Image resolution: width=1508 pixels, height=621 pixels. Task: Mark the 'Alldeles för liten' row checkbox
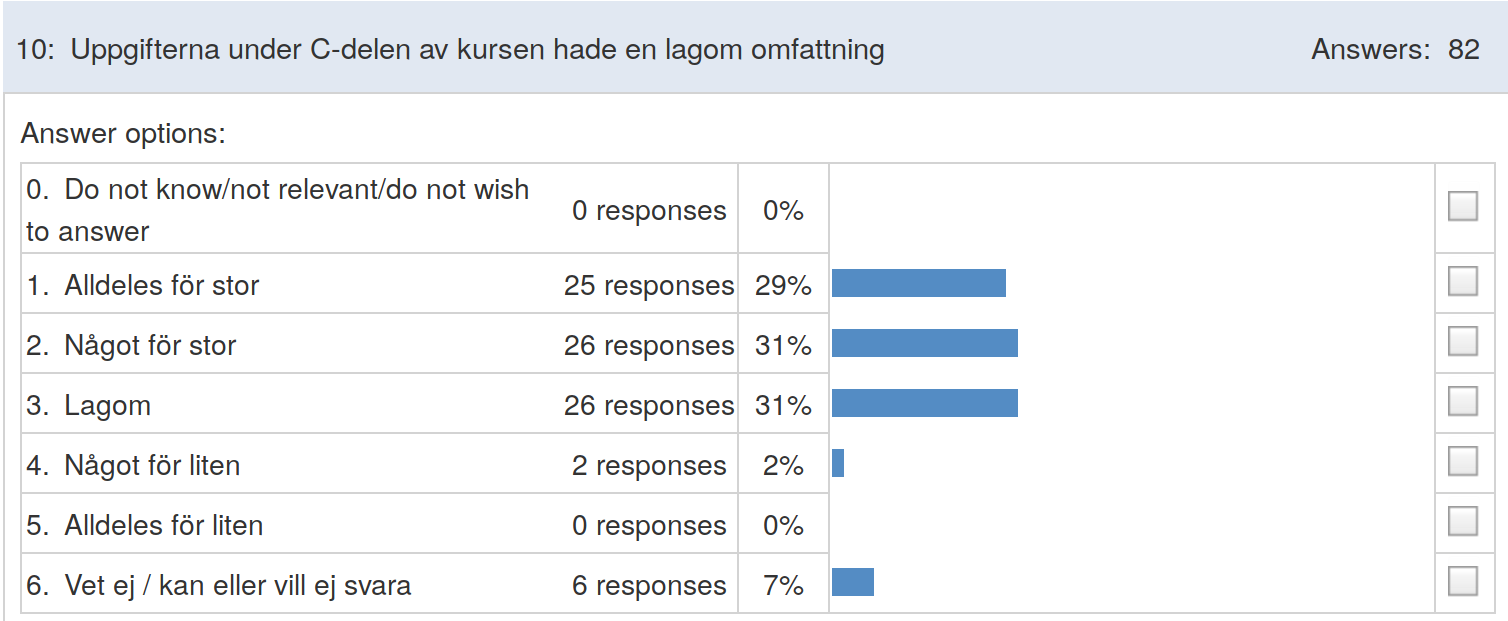pyautogui.click(x=1463, y=522)
